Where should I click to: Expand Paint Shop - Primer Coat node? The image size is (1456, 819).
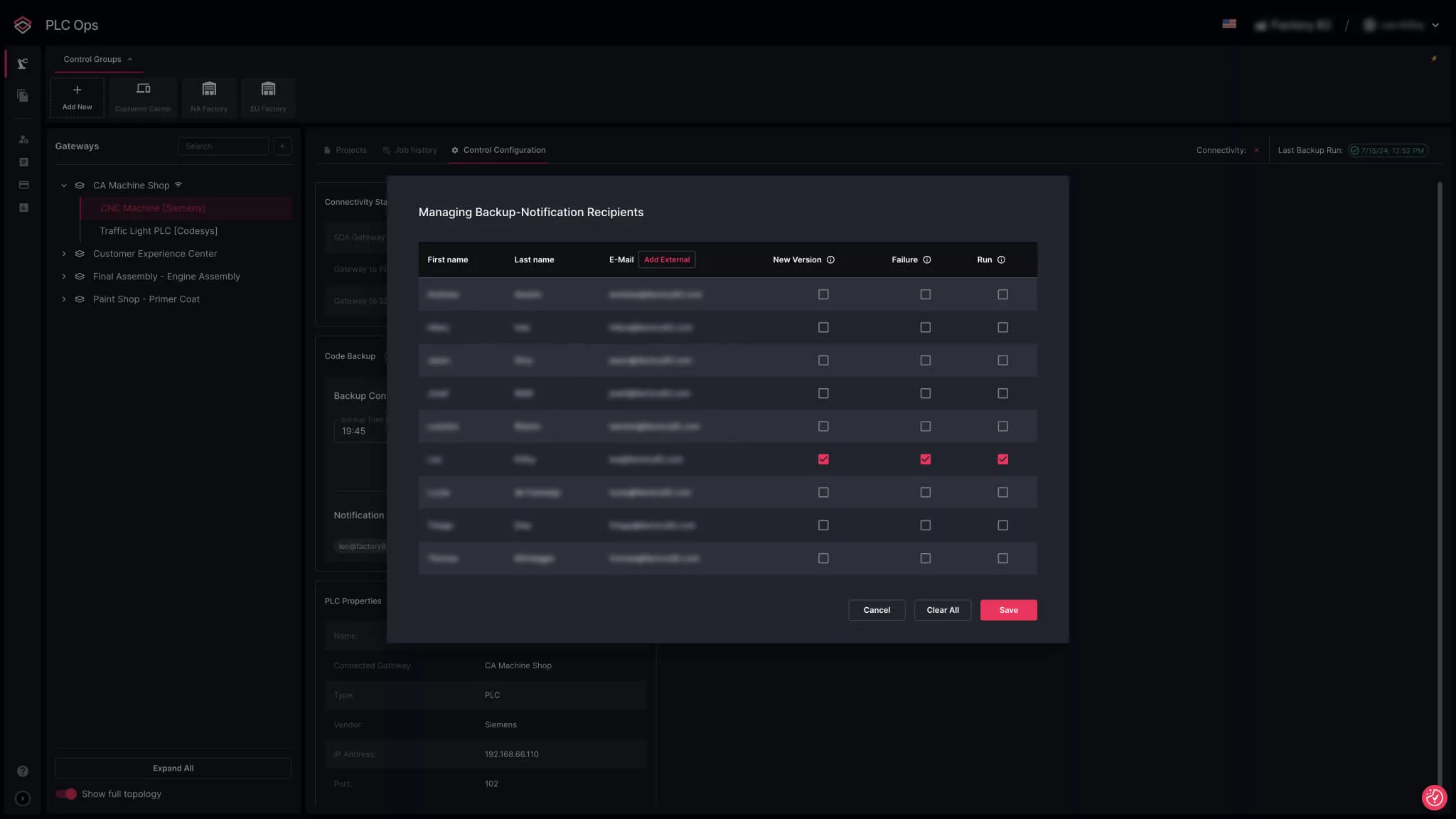(64, 299)
